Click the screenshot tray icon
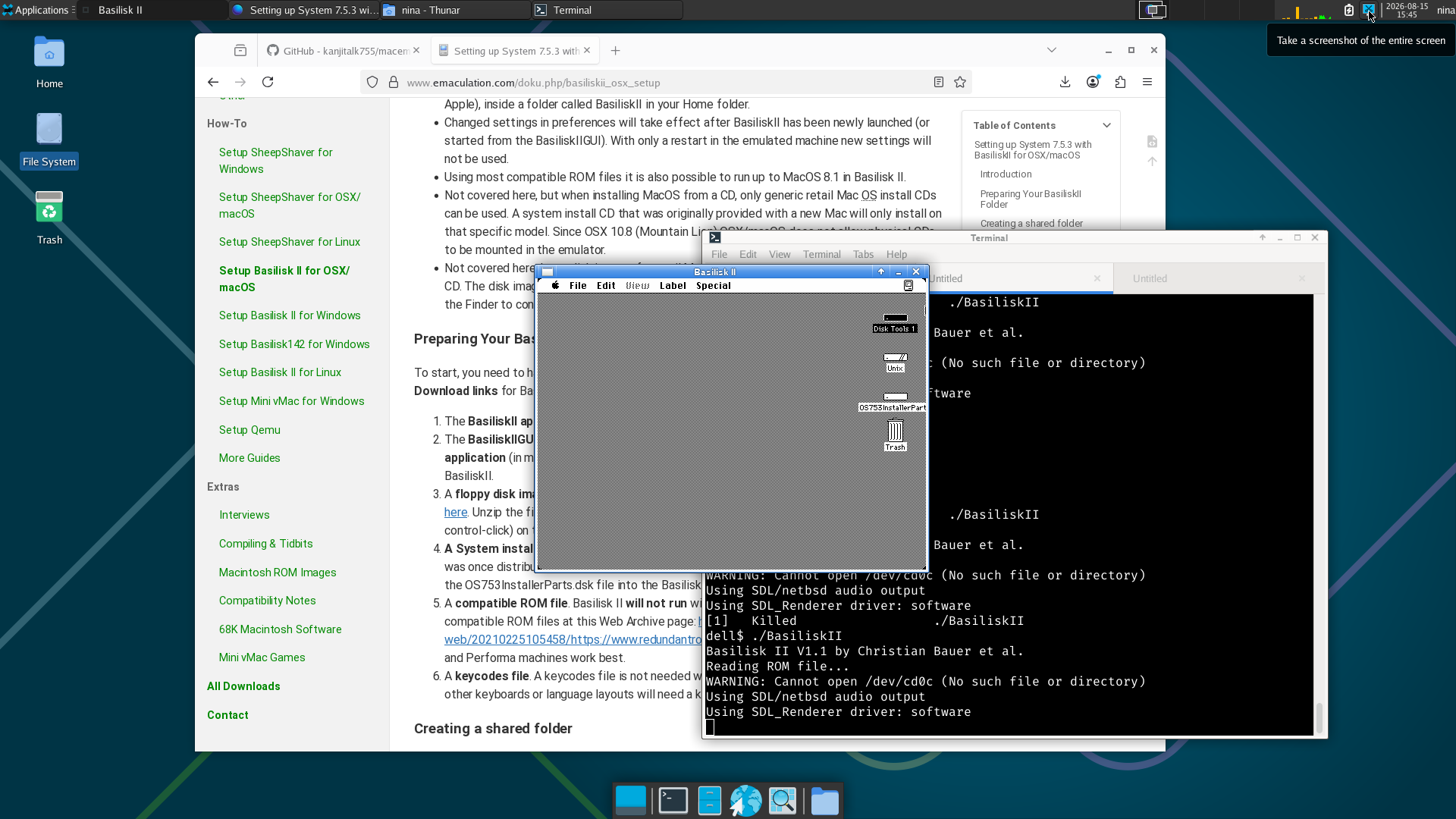The image size is (1456, 819). click(1369, 10)
